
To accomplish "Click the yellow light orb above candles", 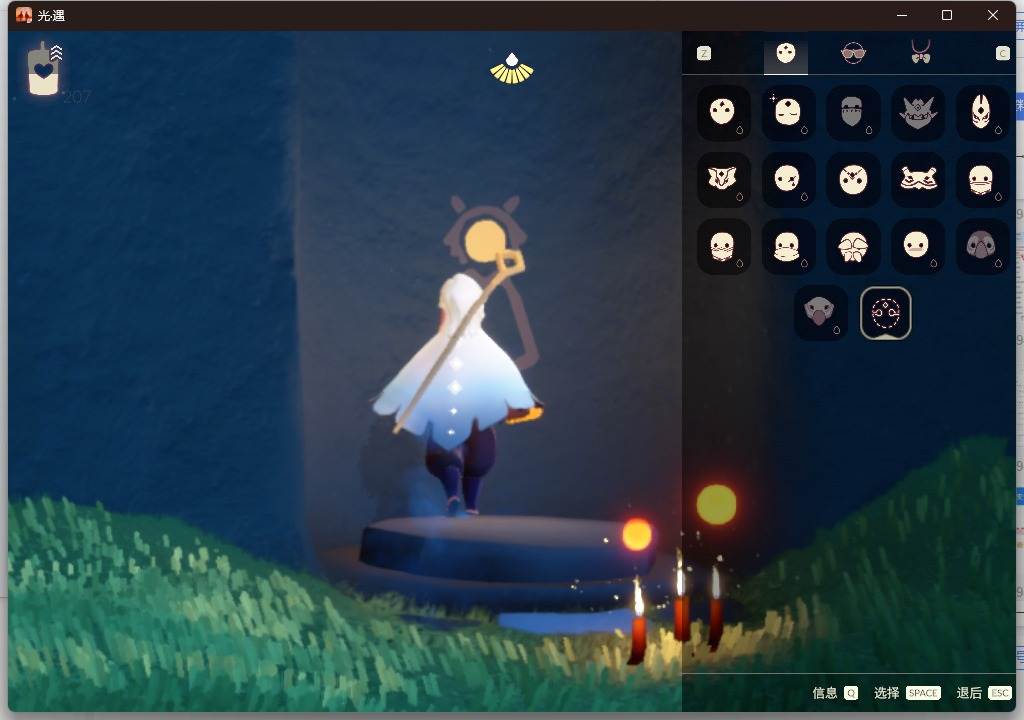I will tap(716, 504).
